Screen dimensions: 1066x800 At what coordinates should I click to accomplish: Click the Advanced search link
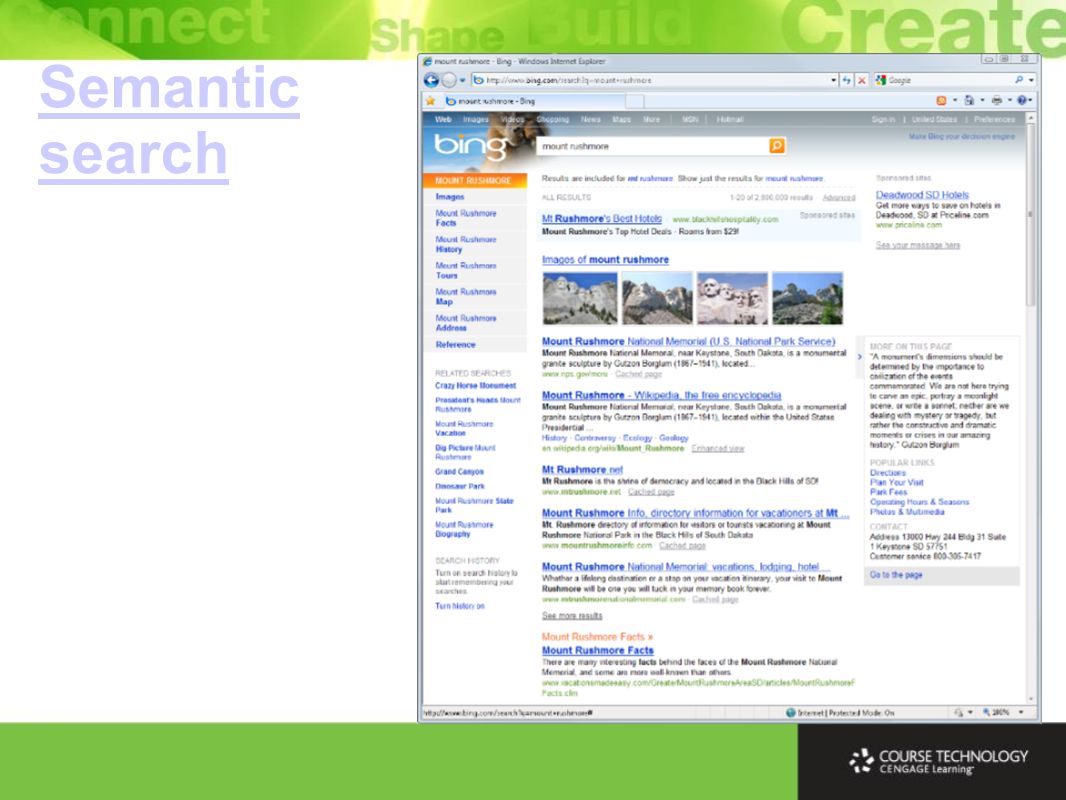point(838,198)
